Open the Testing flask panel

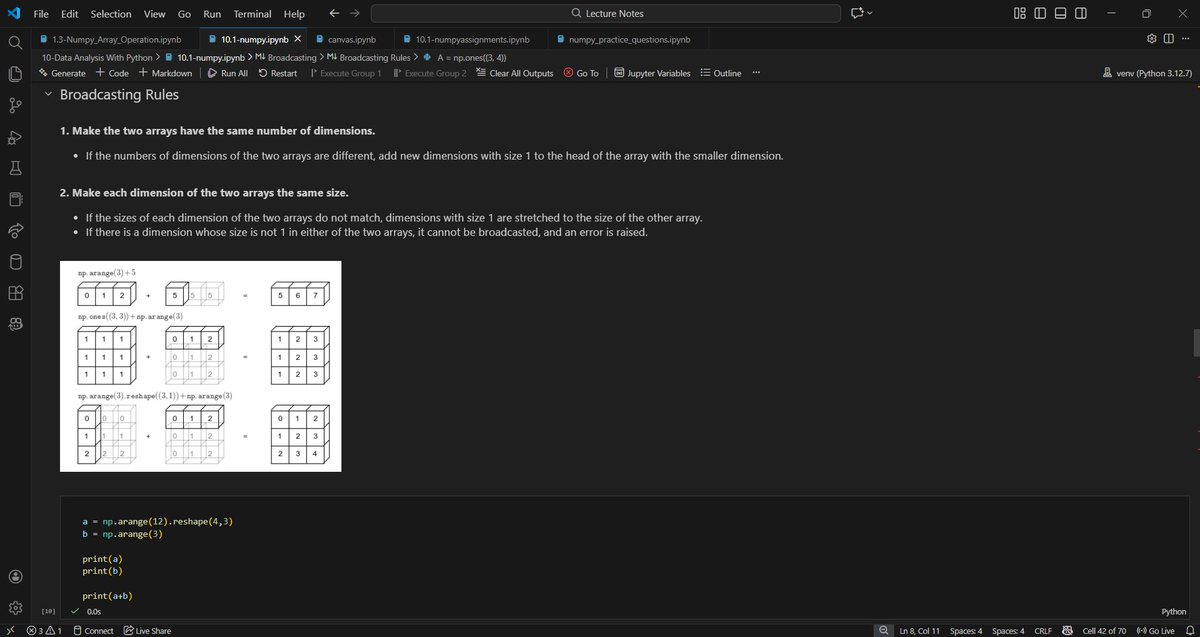coord(14,168)
